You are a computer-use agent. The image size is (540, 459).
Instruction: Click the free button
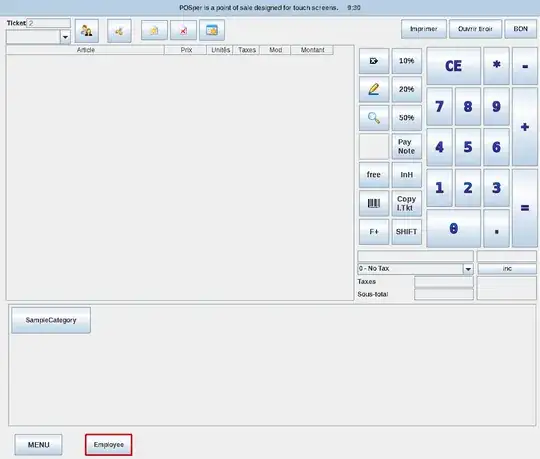(x=374, y=175)
